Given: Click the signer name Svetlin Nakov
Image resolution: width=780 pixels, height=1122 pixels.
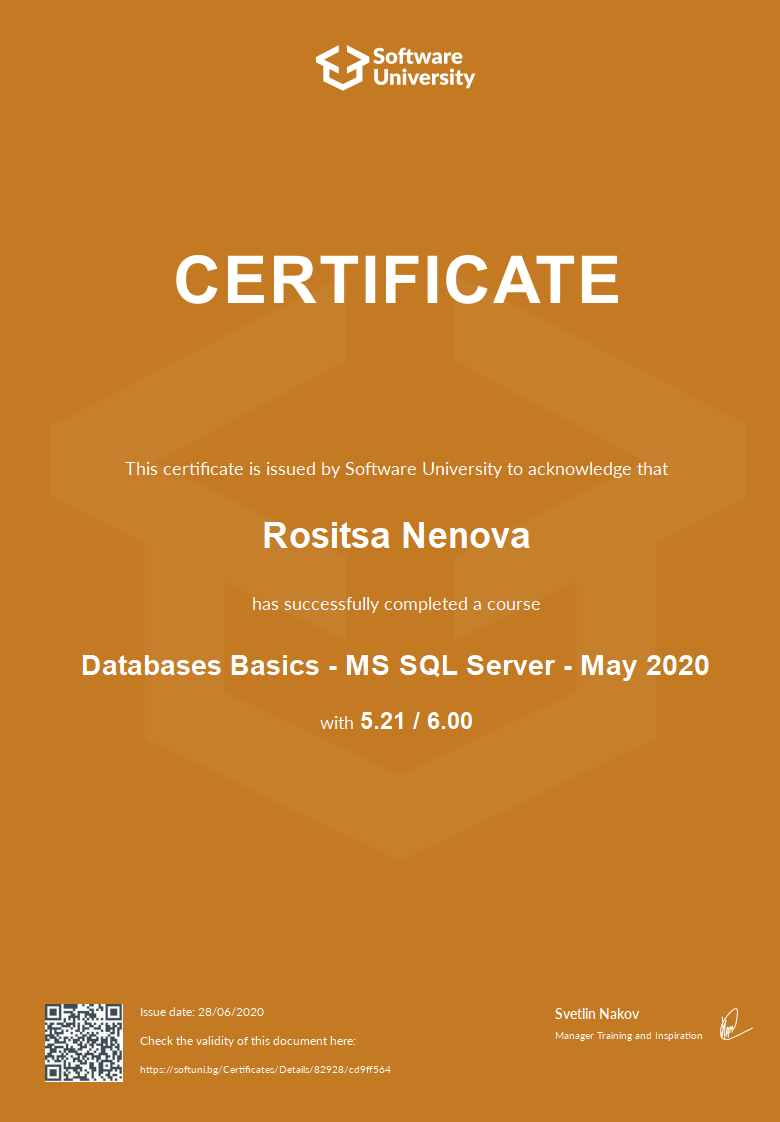Looking at the screenshot, I should pyautogui.click(x=597, y=1014).
